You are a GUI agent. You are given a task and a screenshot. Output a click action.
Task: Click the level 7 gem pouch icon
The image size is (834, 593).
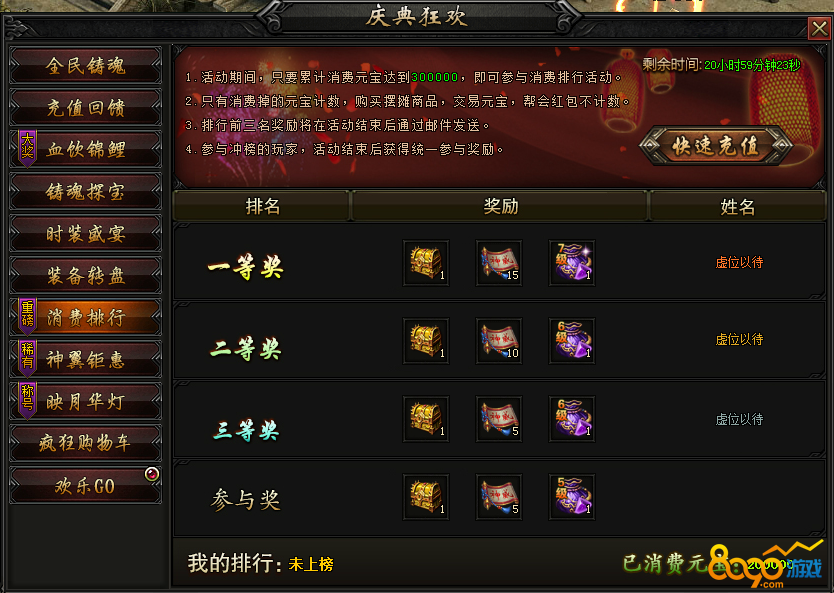pos(572,263)
